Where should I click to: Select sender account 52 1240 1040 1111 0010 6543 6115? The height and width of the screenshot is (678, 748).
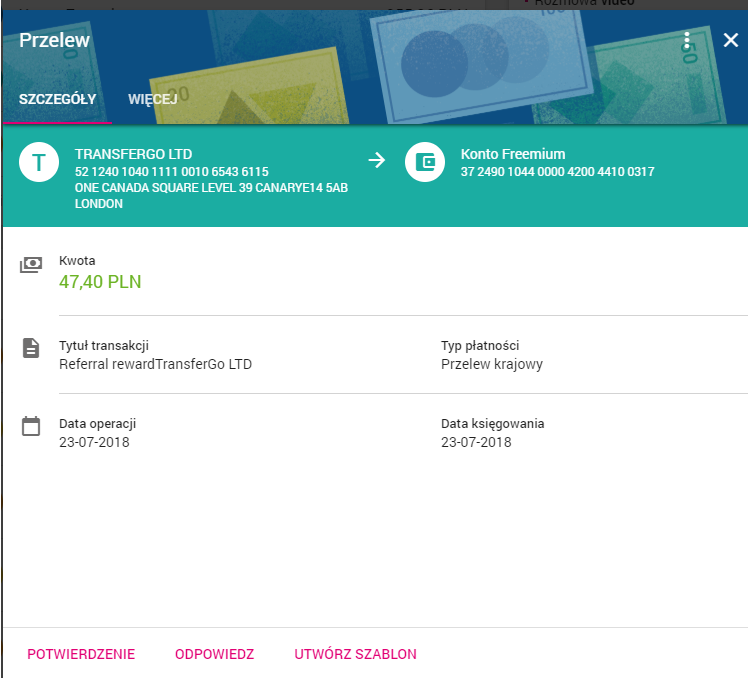[x=172, y=172]
